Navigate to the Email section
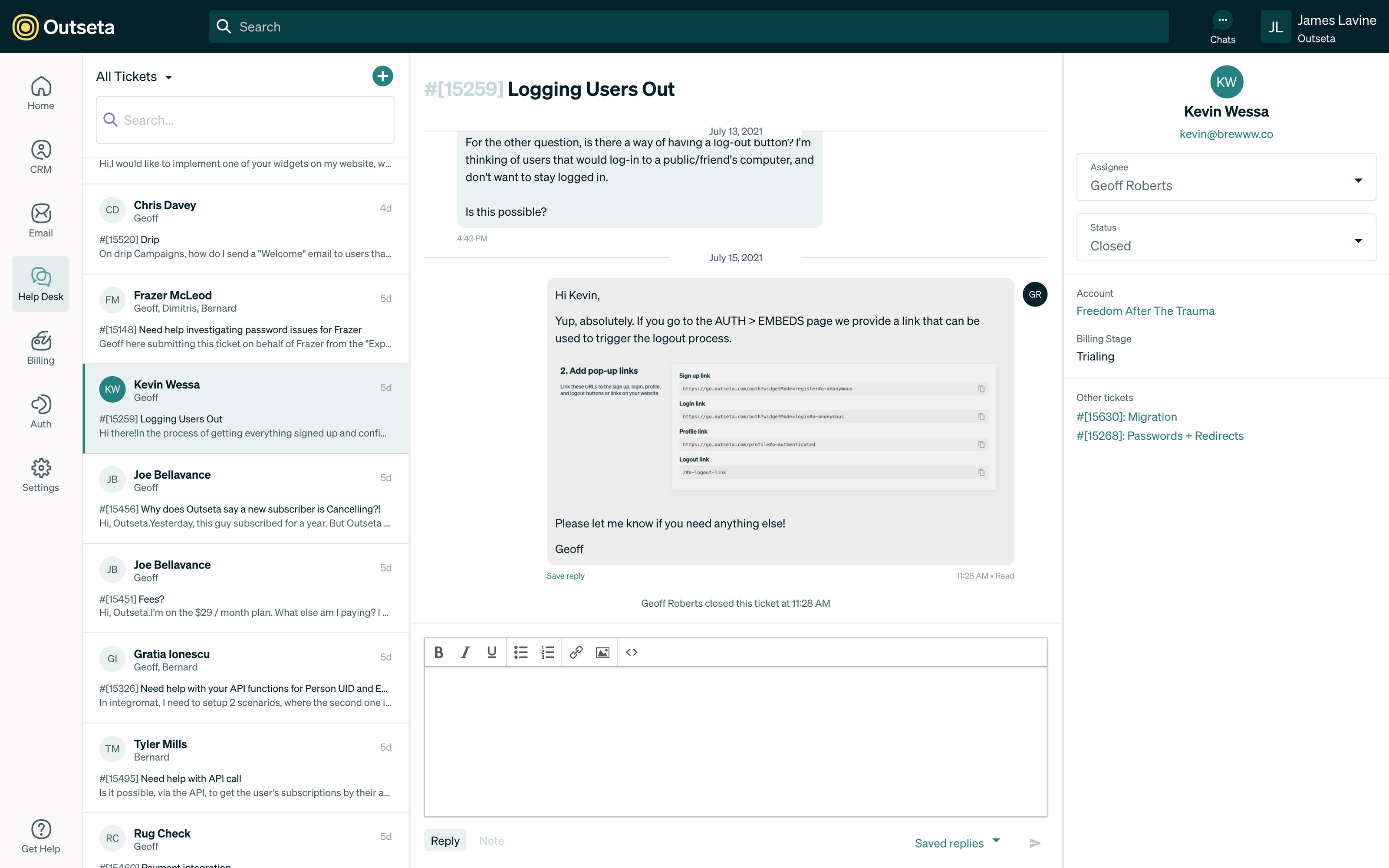Image resolution: width=1389 pixels, height=868 pixels. [40, 220]
